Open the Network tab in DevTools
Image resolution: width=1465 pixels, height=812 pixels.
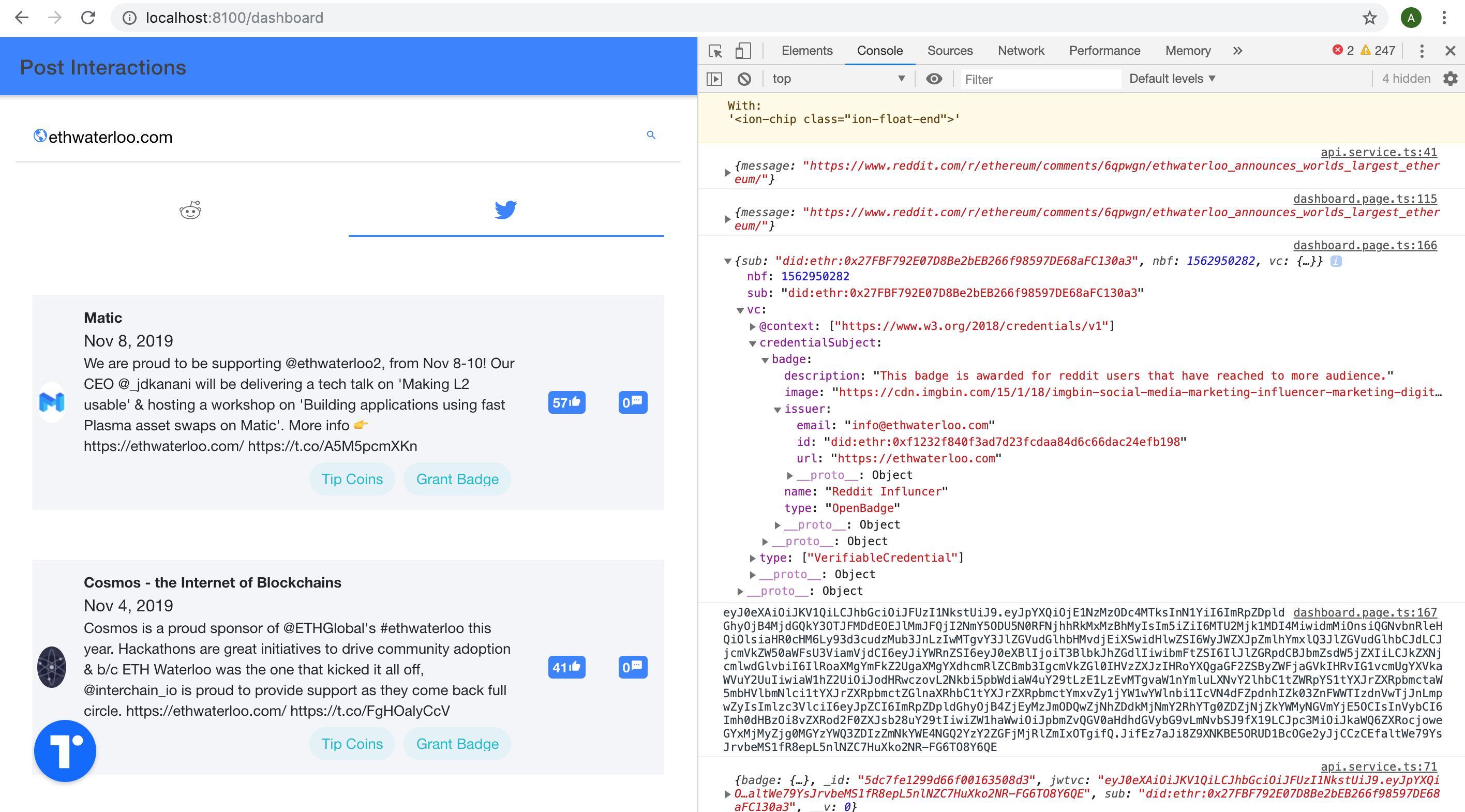1020,51
